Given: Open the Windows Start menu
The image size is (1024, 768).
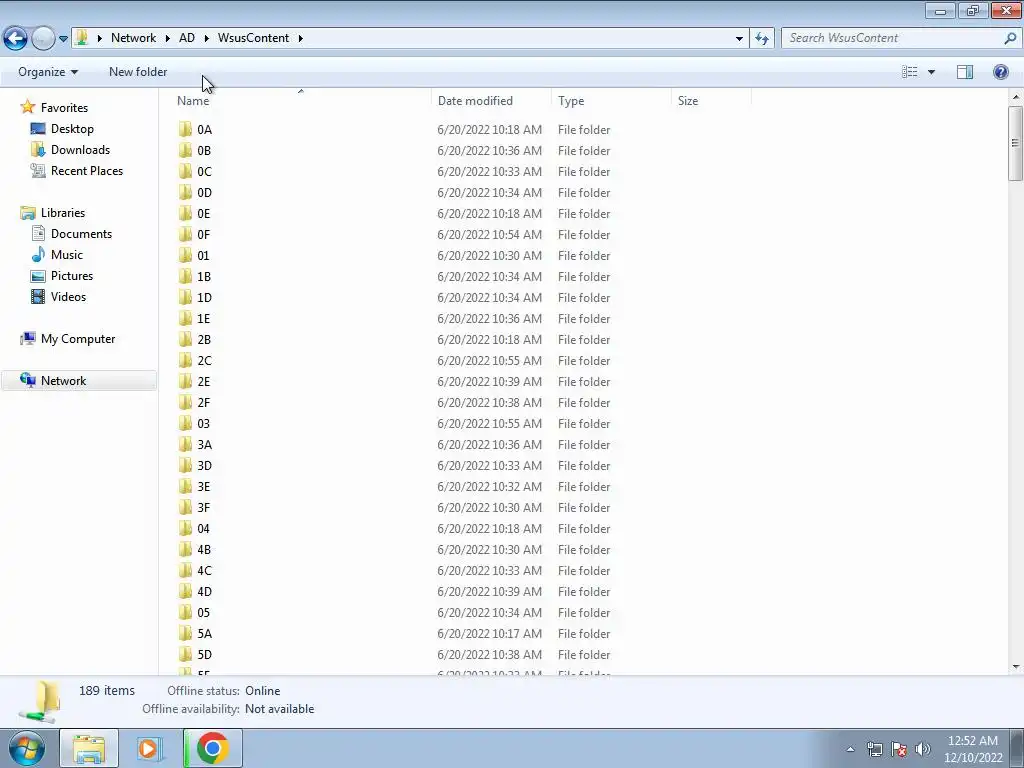Looking at the screenshot, I should [27, 748].
